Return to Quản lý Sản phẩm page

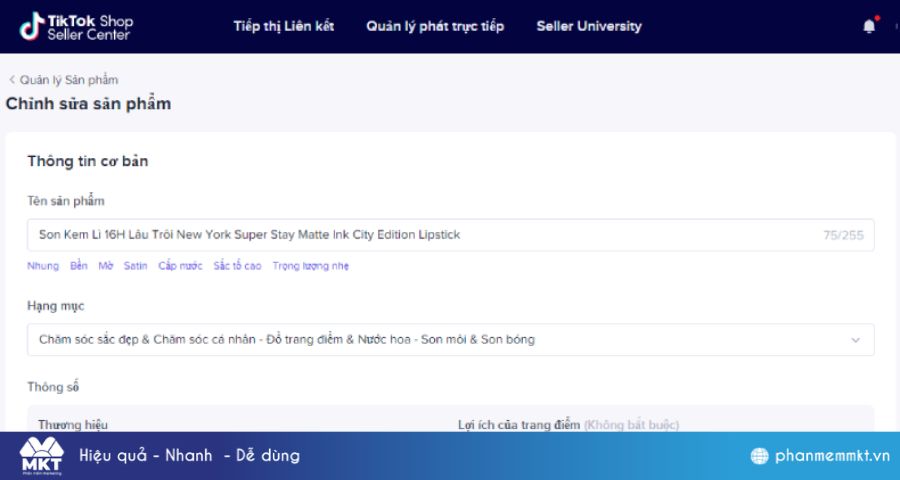point(69,80)
